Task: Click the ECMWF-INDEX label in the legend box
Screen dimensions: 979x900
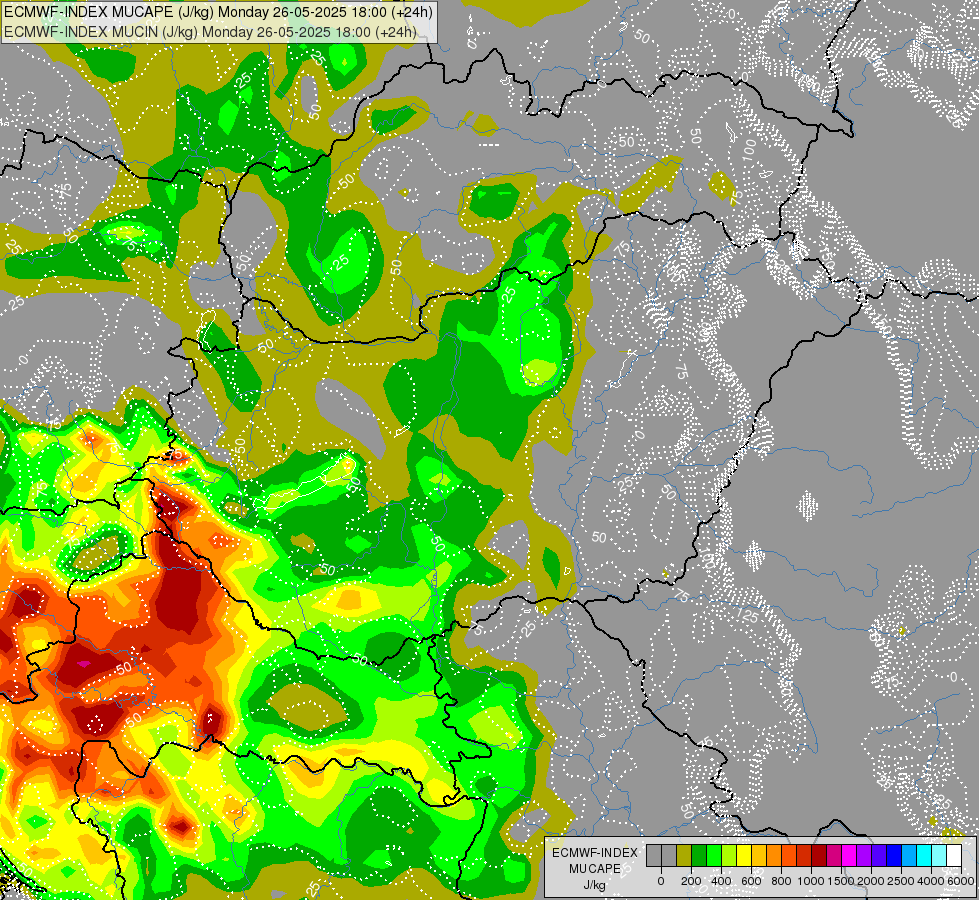Action: tap(595, 853)
